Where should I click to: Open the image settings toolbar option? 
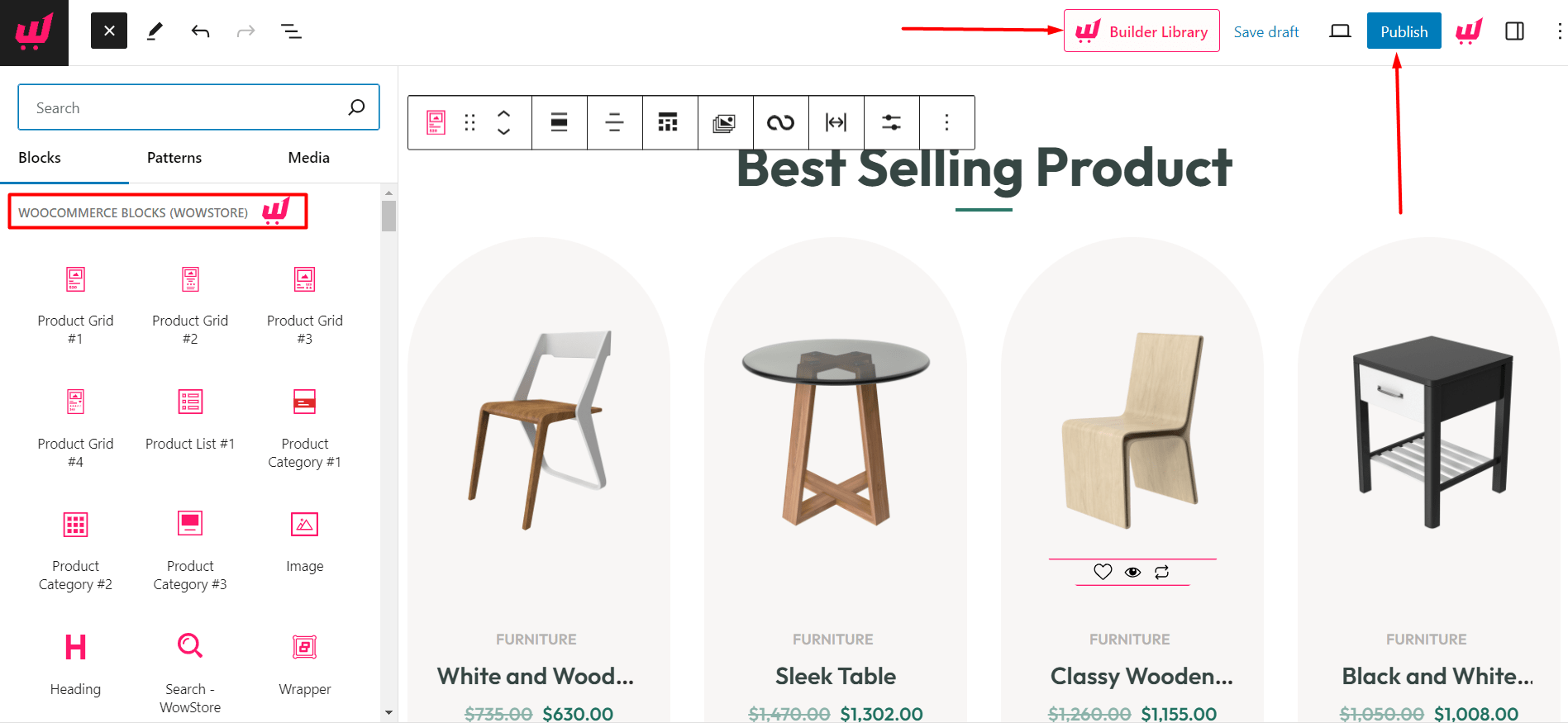coord(724,122)
